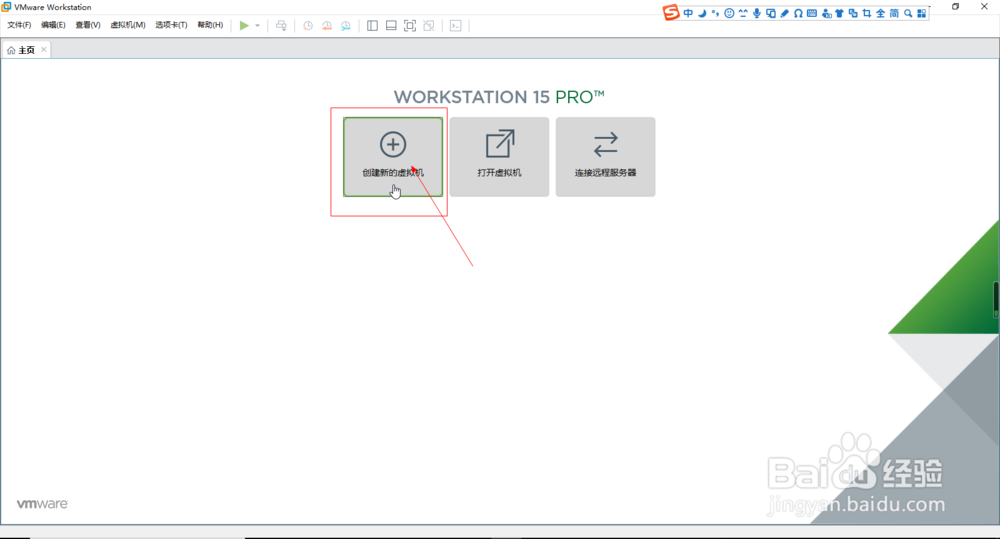
Task: Click the Sogou handwriting pen icon
Action: click(x=784, y=13)
